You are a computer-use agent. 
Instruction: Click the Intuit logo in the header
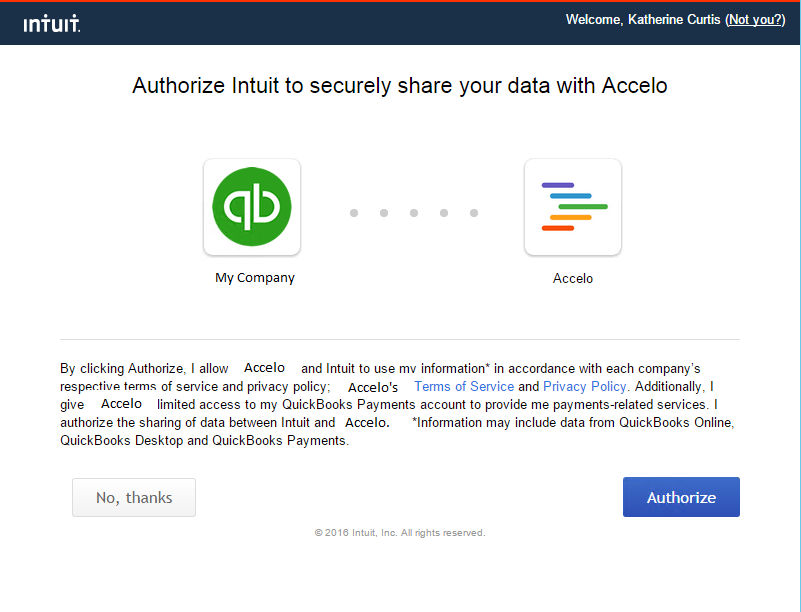click(50, 23)
